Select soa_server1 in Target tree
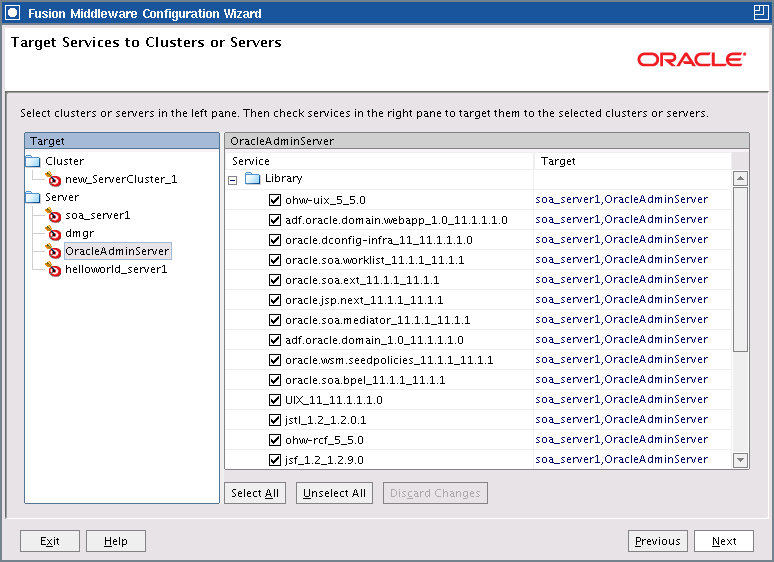The width and height of the screenshot is (774, 562). (98, 215)
